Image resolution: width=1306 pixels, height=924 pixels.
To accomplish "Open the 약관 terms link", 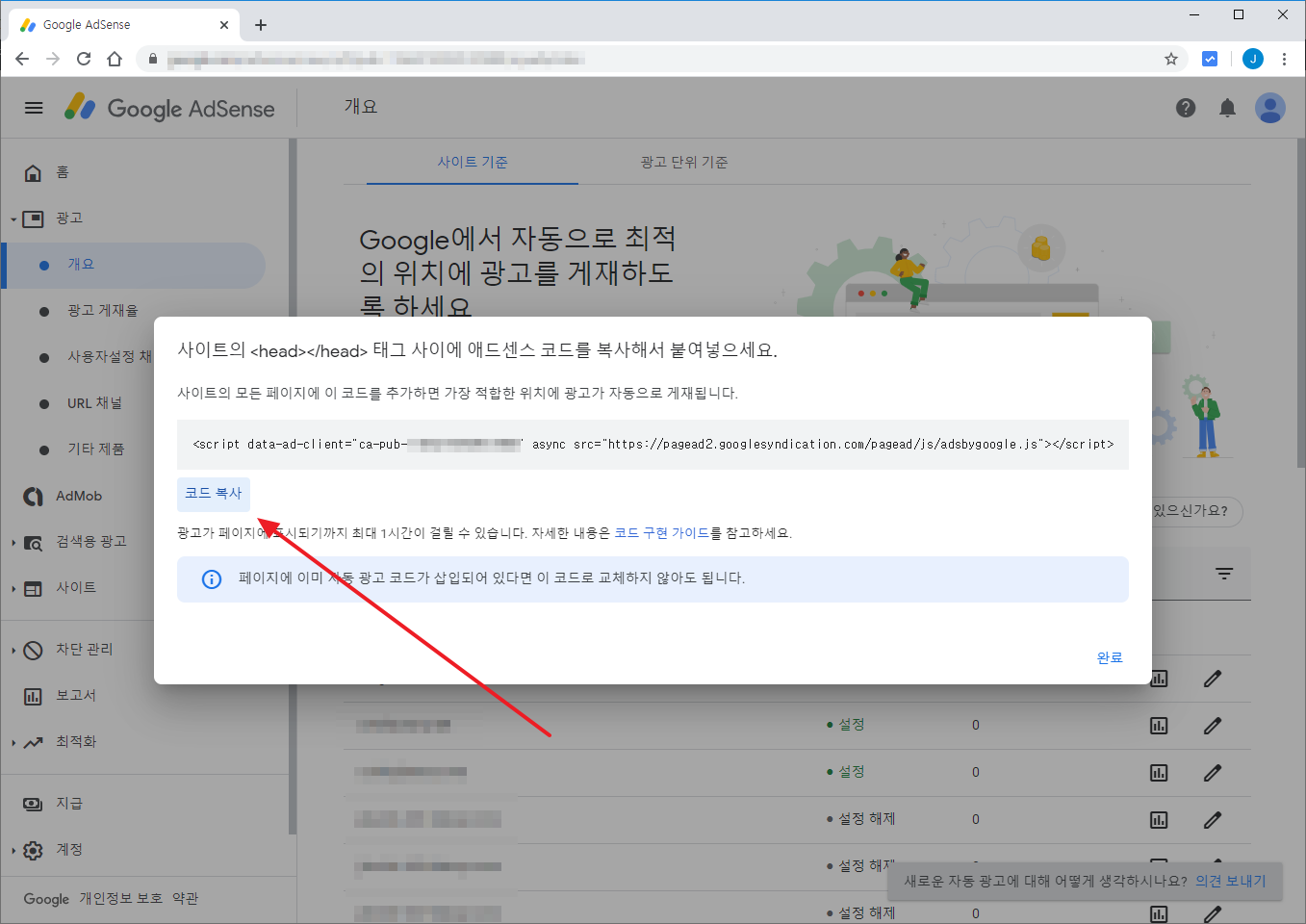I will pyautogui.click(x=185, y=898).
